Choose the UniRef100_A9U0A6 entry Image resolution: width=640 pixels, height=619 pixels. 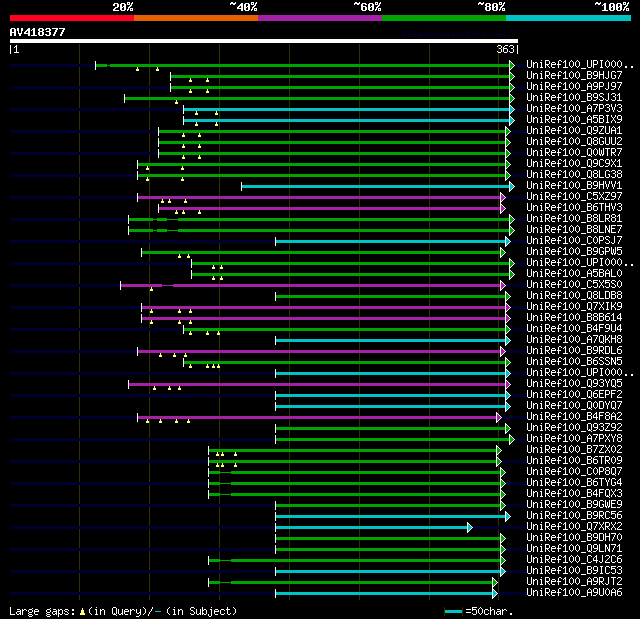point(574,593)
